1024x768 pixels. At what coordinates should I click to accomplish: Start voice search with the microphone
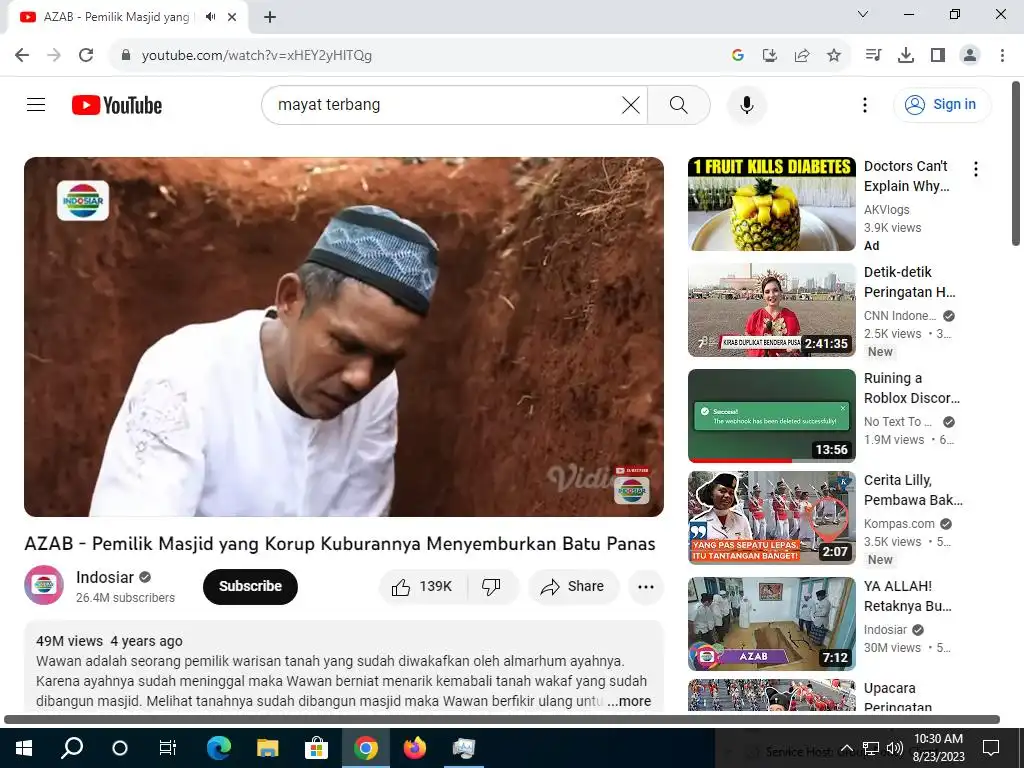pos(747,104)
